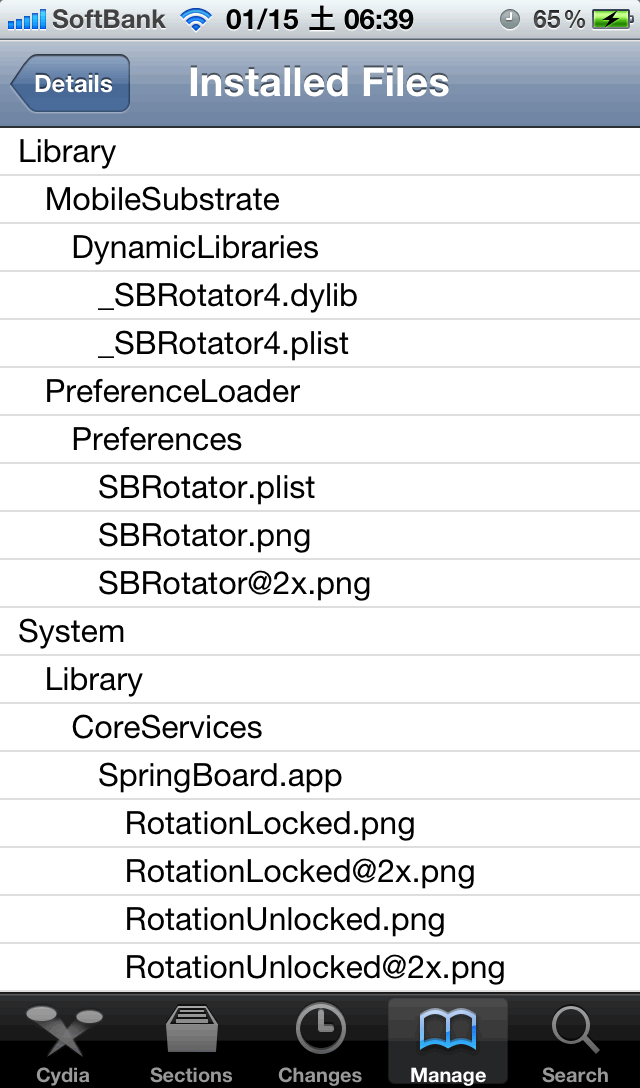This screenshot has height=1088, width=640.
Task: Tap the RotationUnlocked@2x.png file entry
Action: click(x=314, y=968)
